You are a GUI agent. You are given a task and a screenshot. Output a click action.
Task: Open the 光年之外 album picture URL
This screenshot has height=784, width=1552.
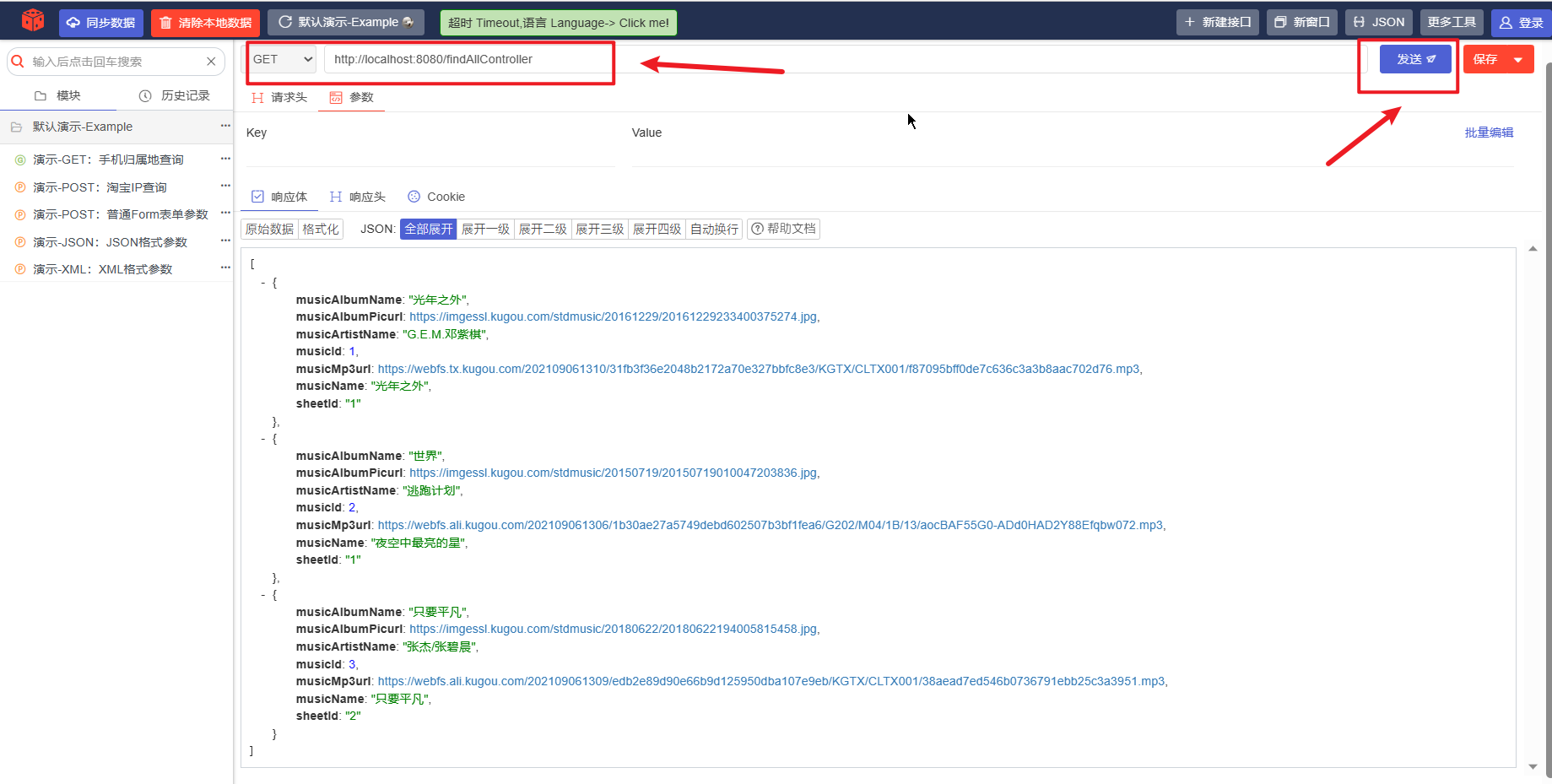coord(614,316)
